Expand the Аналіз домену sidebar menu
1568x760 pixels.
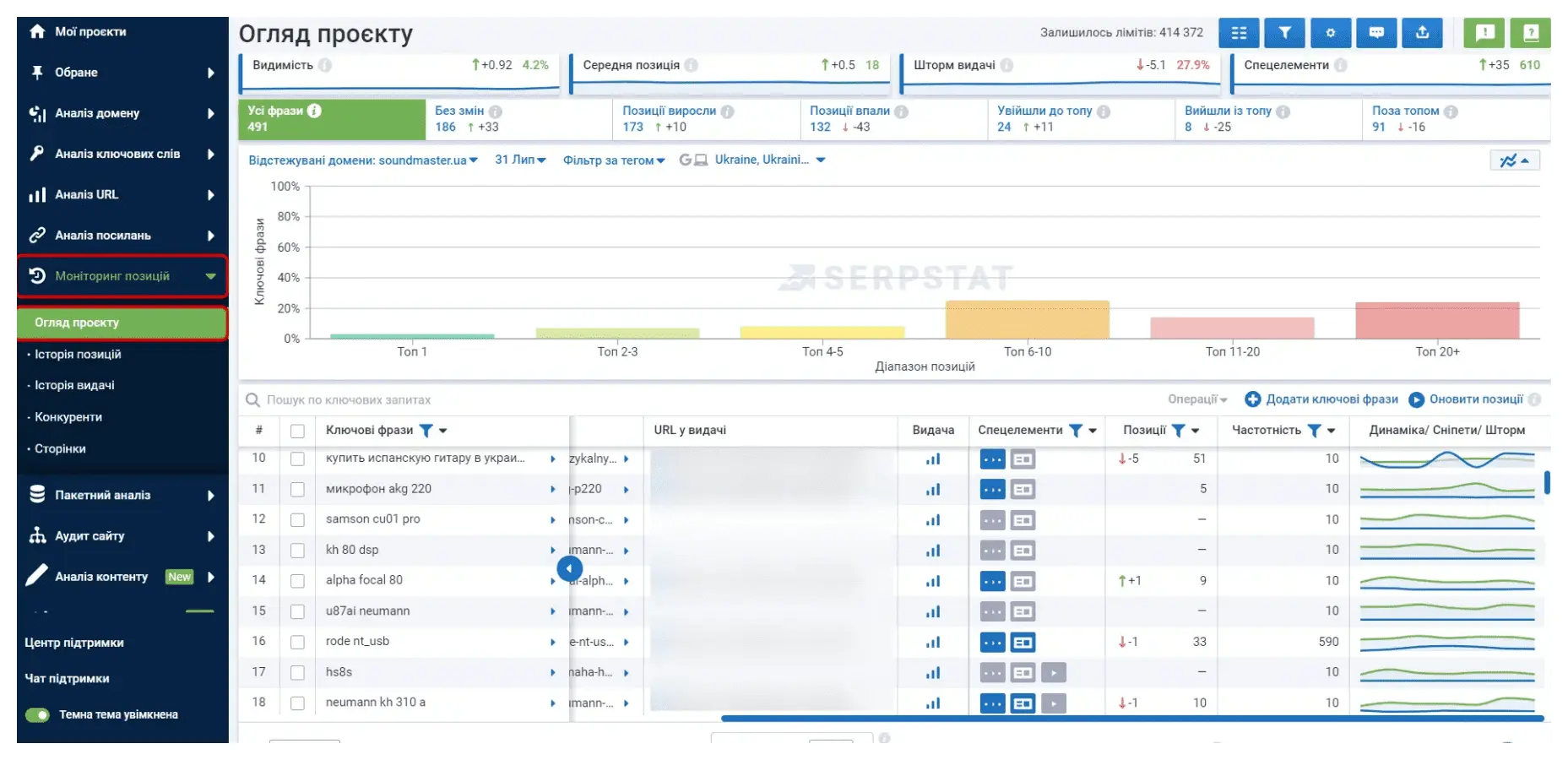122,113
